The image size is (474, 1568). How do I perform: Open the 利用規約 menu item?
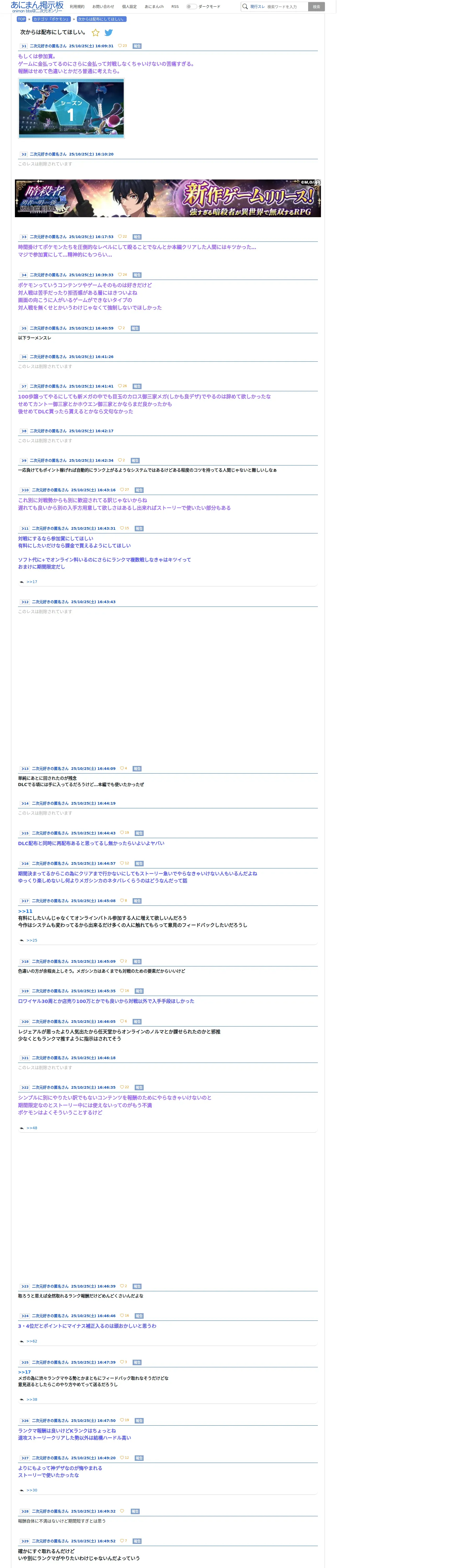pos(77,7)
